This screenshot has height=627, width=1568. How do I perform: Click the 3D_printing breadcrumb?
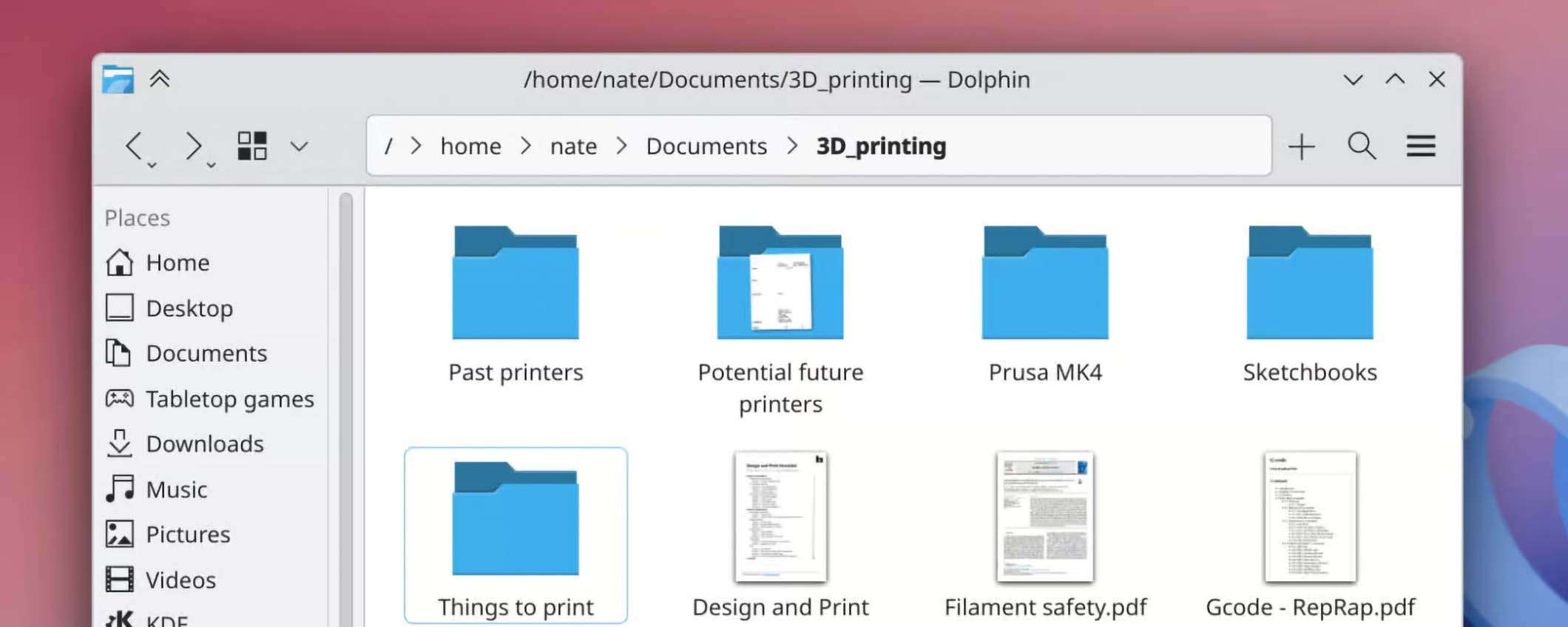tap(881, 146)
